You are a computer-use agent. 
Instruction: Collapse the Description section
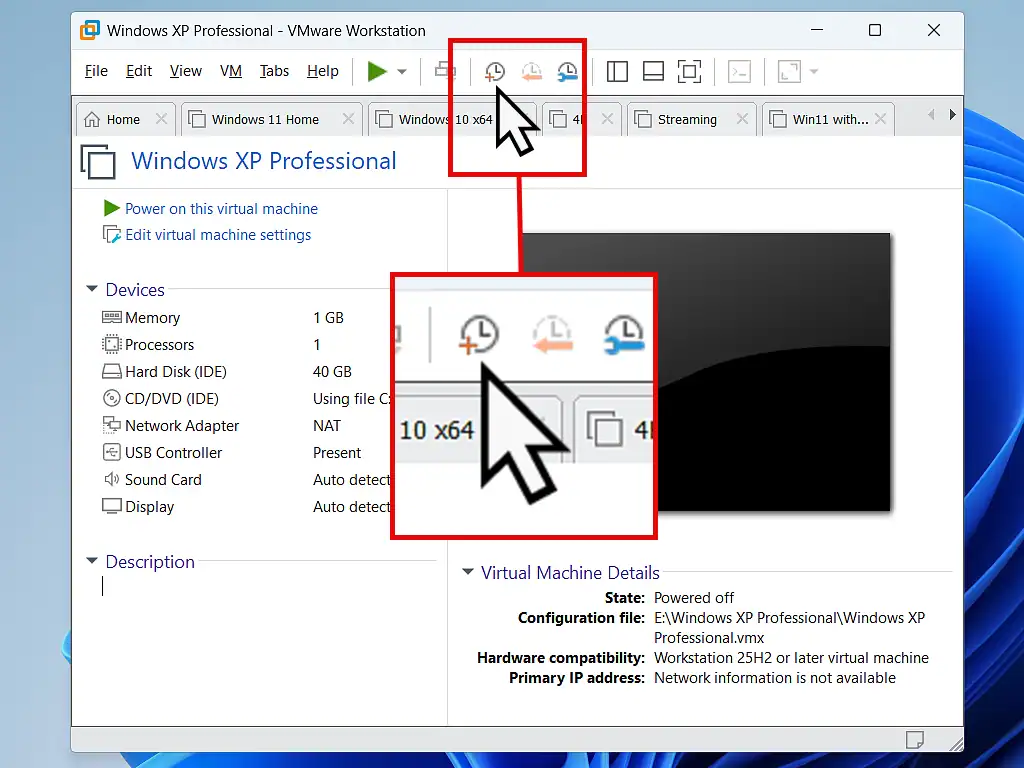pyautogui.click(x=92, y=561)
